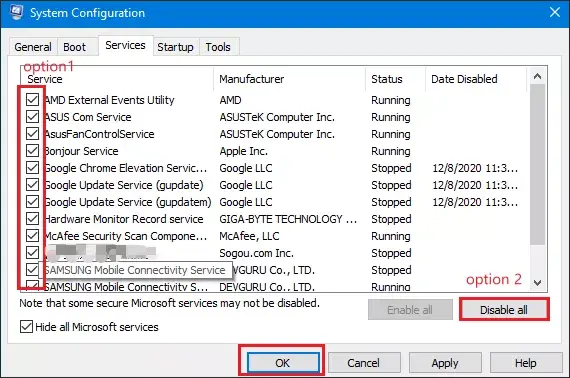
Task: Click Stopped status of Hardware Monitor row
Action: pyautogui.click(x=391, y=219)
